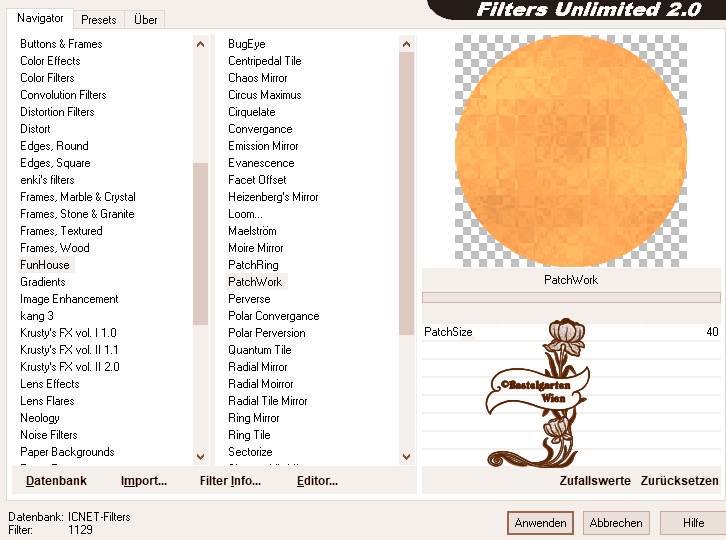This screenshot has height=540, width=726.
Task: Select Krusty's FX vol. I 1.0
Action: click(x=68, y=333)
